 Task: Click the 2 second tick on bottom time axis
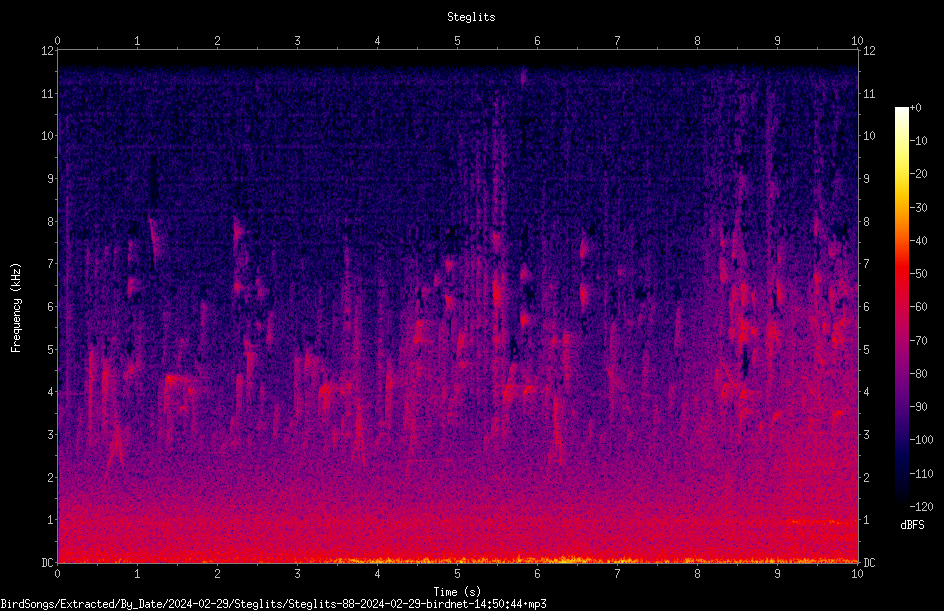[217, 574]
